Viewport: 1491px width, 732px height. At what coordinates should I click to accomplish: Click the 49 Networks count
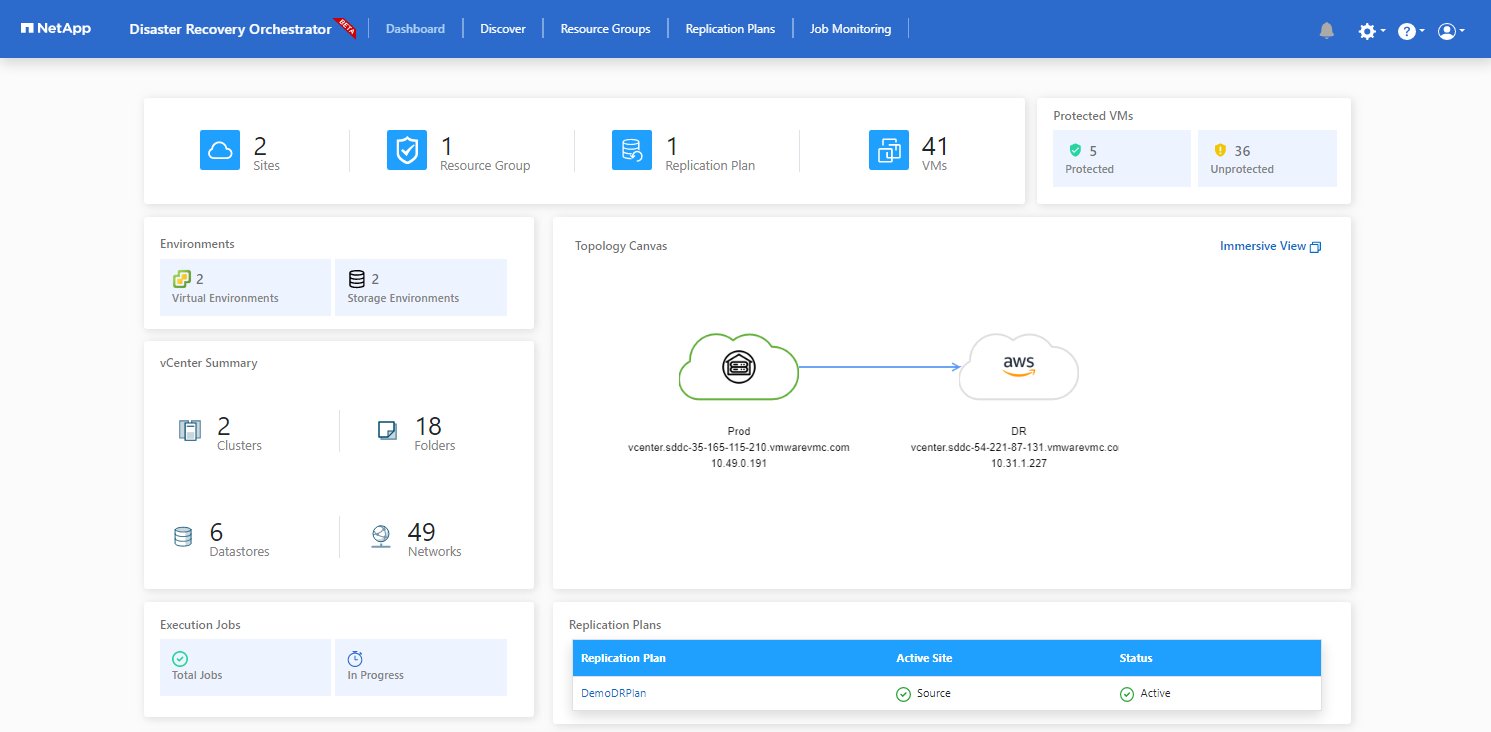pyautogui.click(x=421, y=532)
